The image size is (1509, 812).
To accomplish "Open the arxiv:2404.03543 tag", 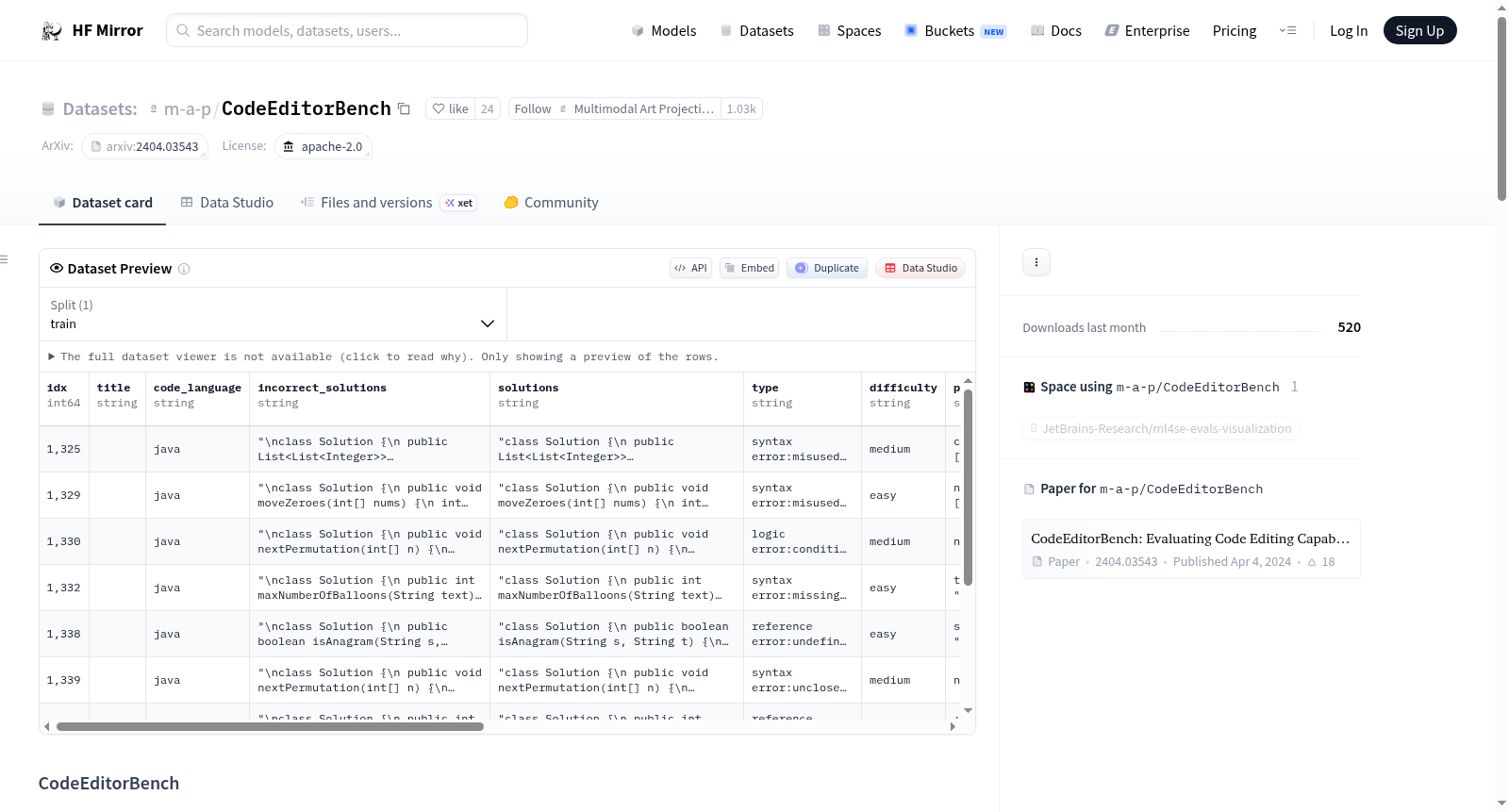I will coord(144,146).
